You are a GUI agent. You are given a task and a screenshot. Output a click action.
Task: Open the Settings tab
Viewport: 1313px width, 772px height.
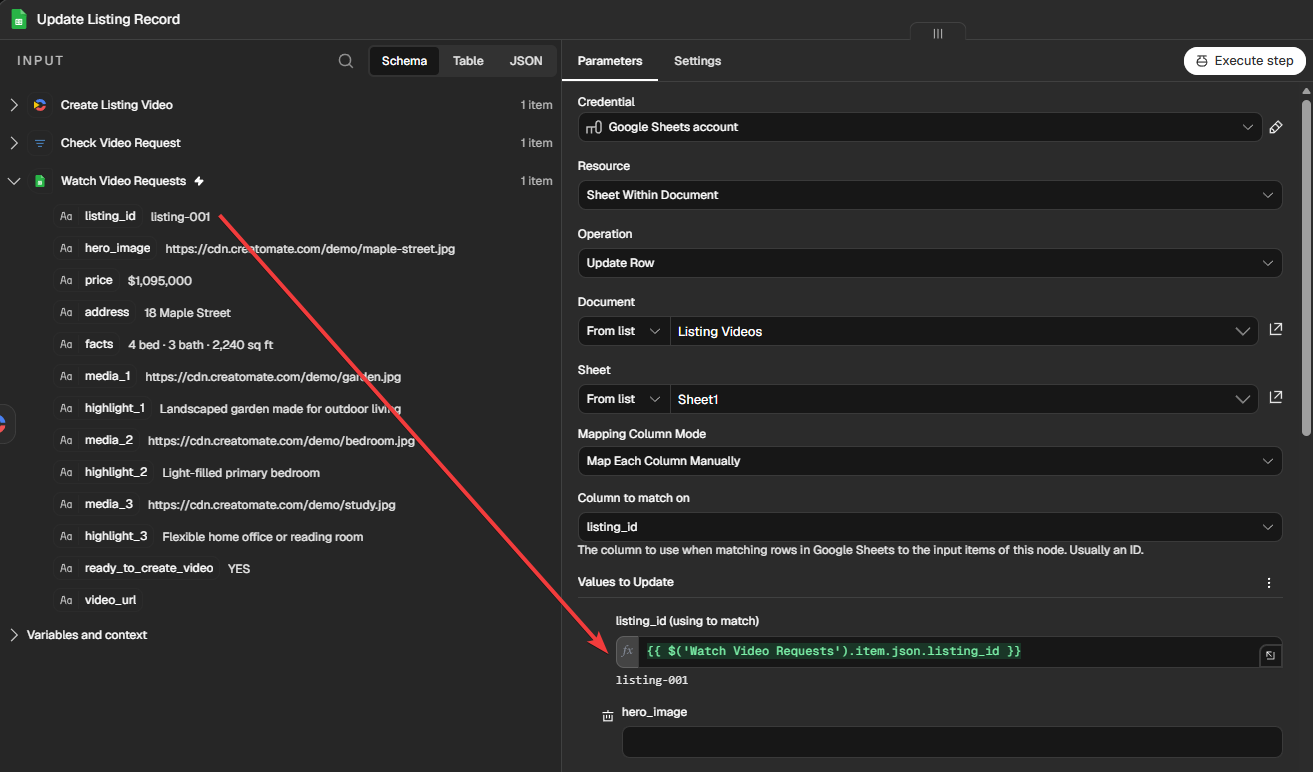(x=697, y=61)
